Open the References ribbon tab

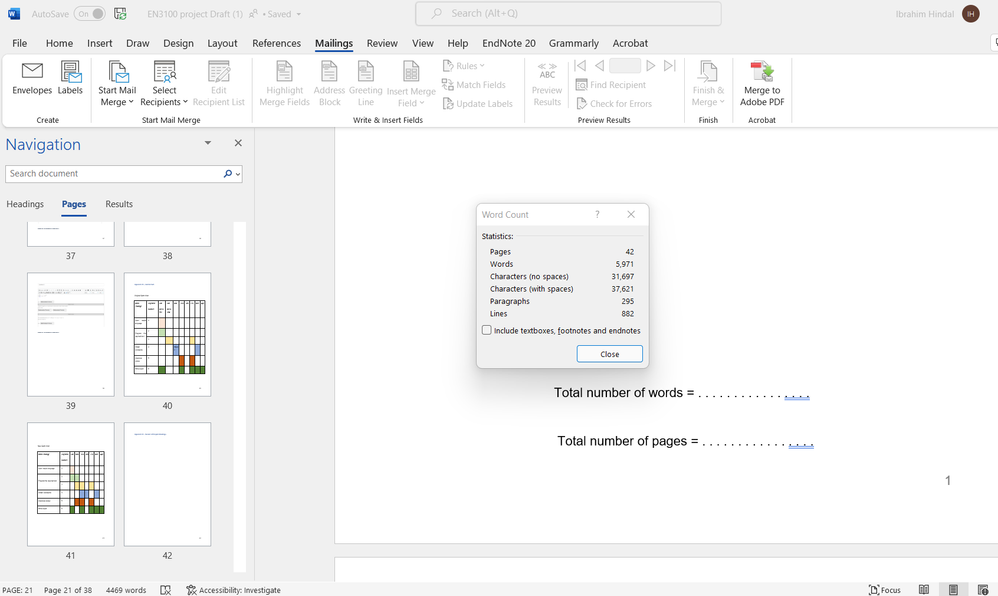point(276,43)
